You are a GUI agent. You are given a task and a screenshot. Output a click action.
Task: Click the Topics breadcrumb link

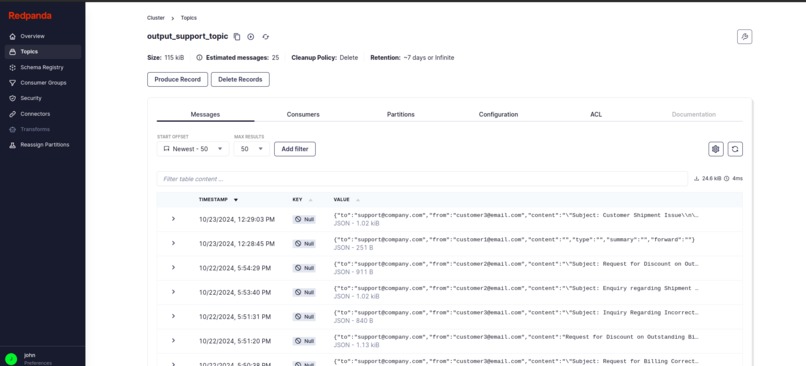(189, 18)
